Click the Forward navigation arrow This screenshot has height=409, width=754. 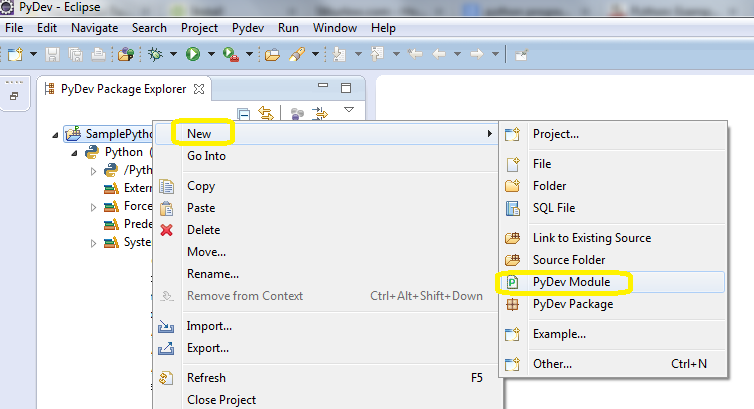477,54
